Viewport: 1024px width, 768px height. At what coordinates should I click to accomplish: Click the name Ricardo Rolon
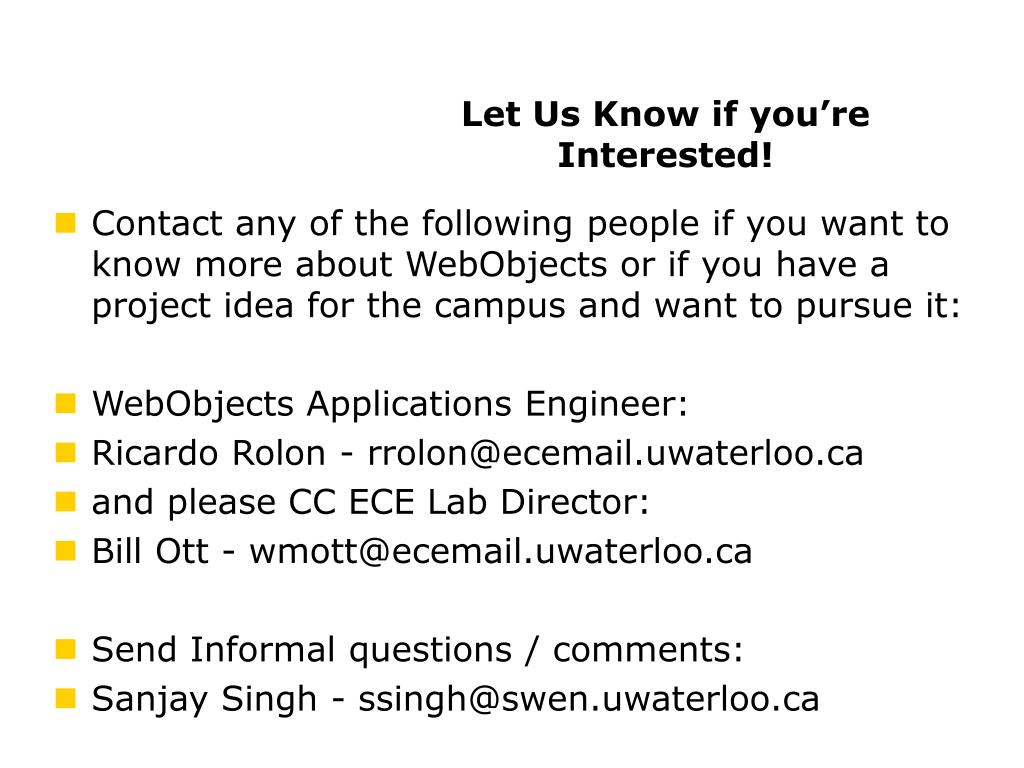click(x=208, y=453)
